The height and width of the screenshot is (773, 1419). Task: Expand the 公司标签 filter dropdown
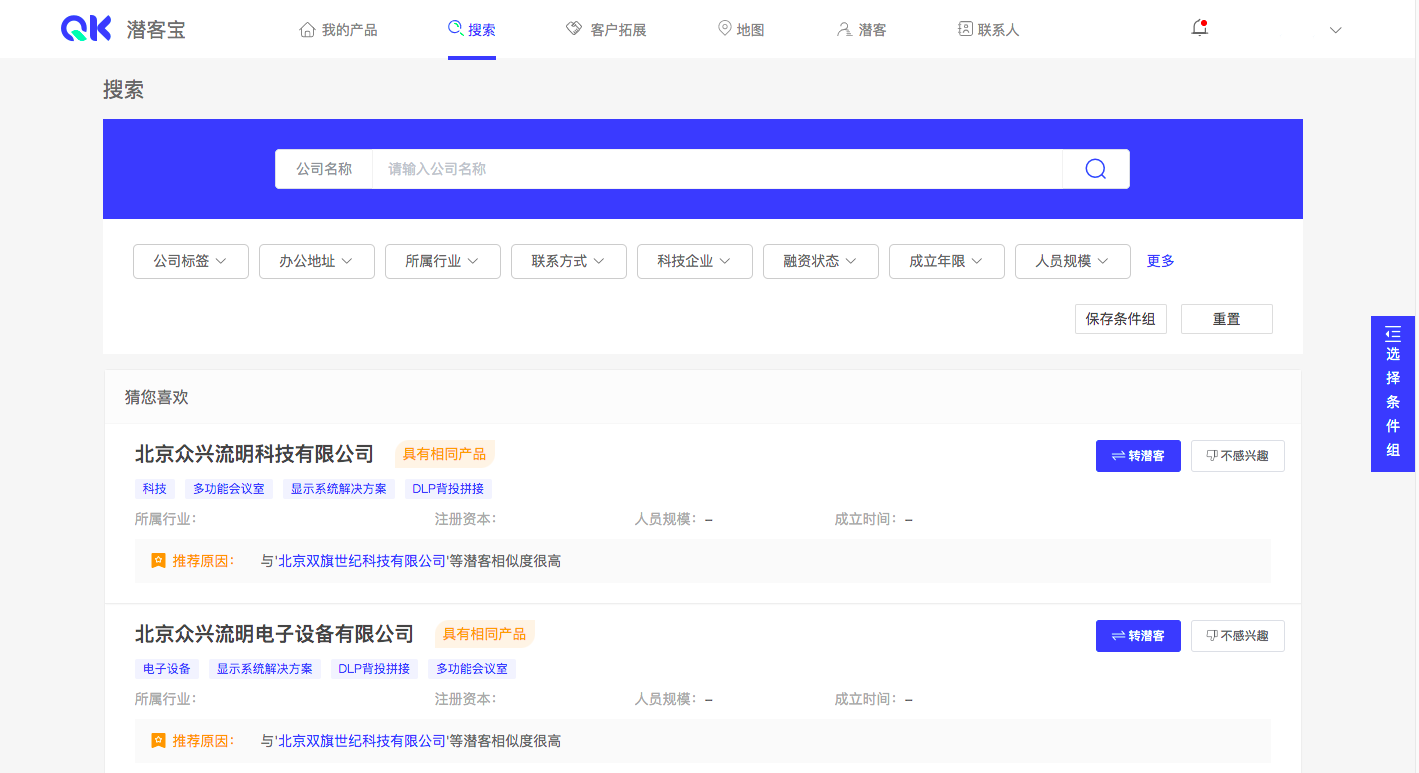coord(191,261)
